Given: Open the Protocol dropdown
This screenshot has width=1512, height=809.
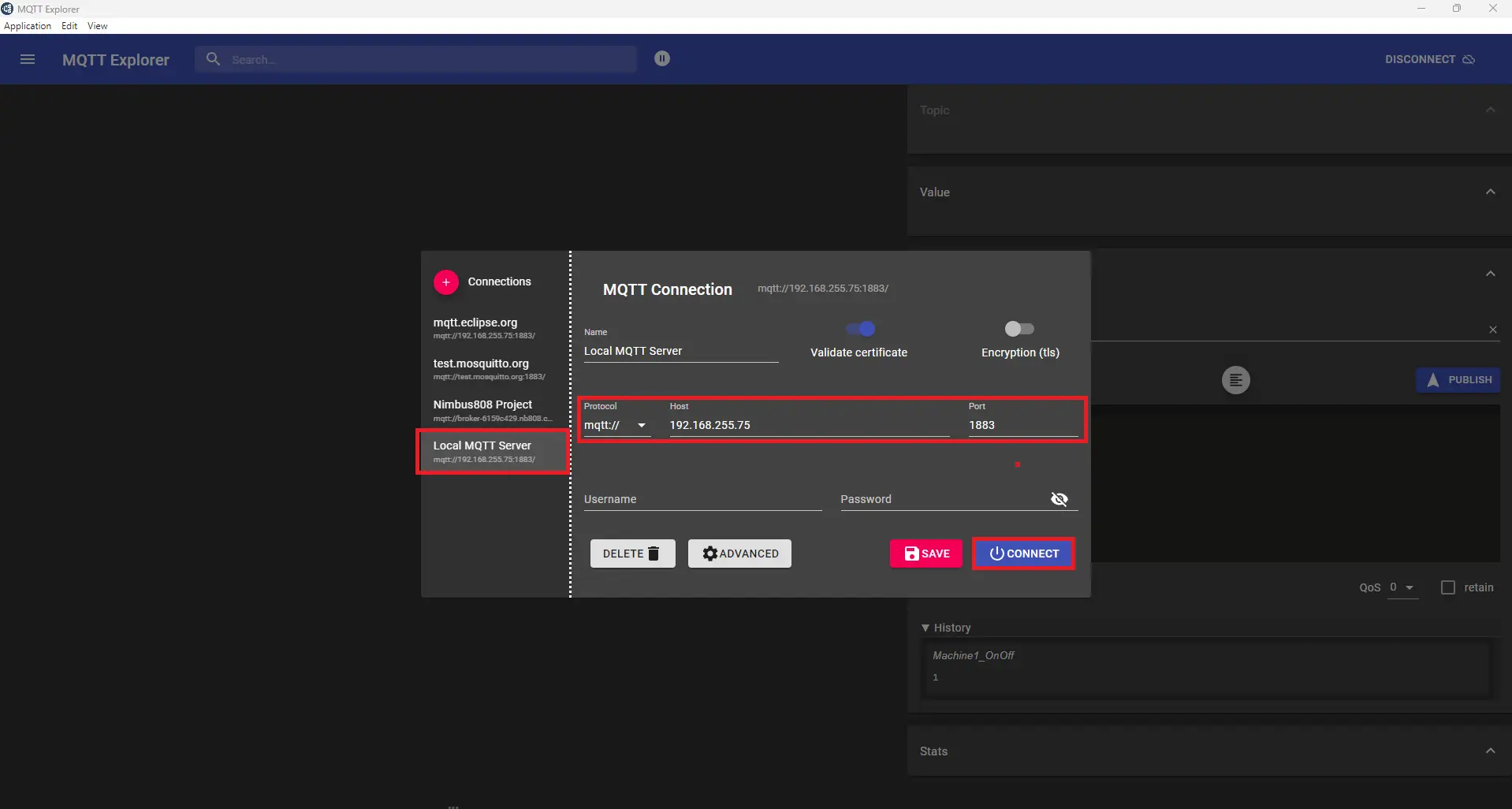Looking at the screenshot, I should click(616, 426).
